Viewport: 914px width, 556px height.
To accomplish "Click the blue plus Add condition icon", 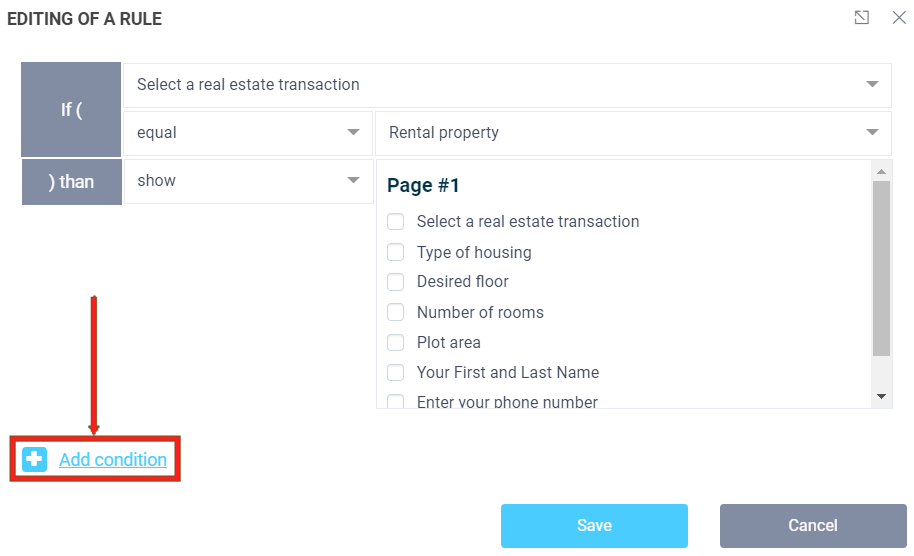I will click(35, 460).
